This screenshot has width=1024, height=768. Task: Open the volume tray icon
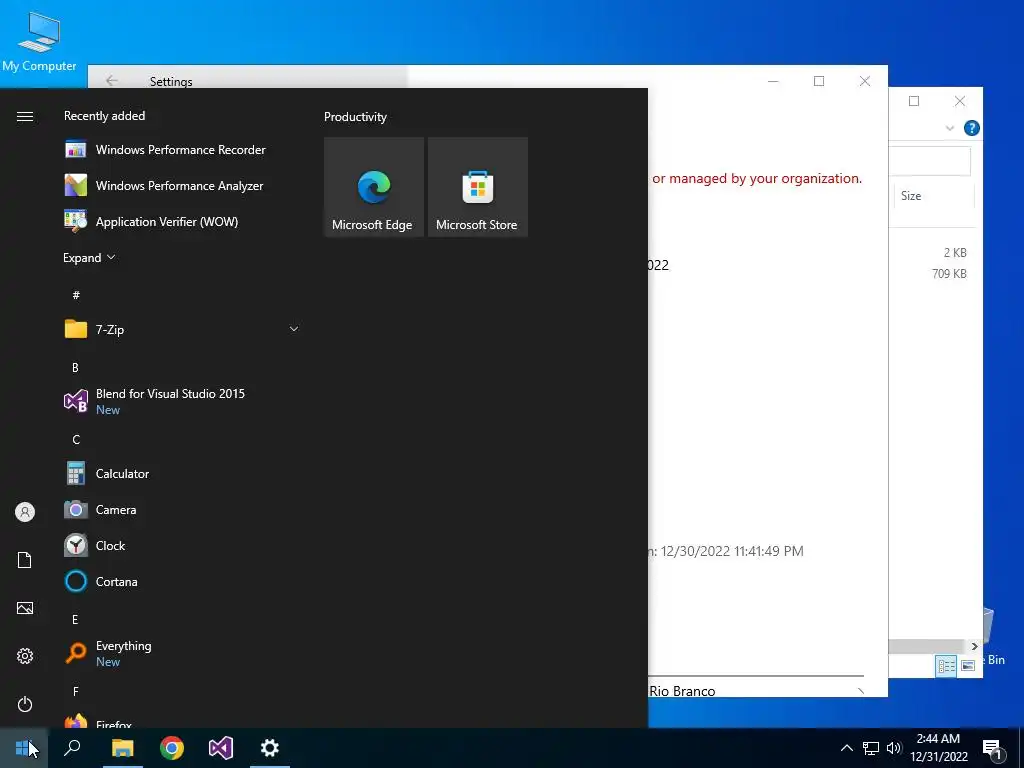click(894, 748)
